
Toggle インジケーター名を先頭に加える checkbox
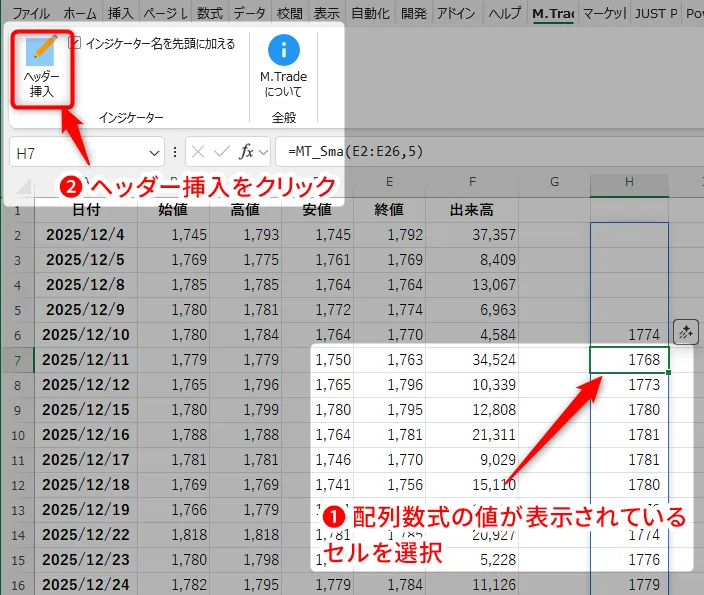tap(75, 43)
